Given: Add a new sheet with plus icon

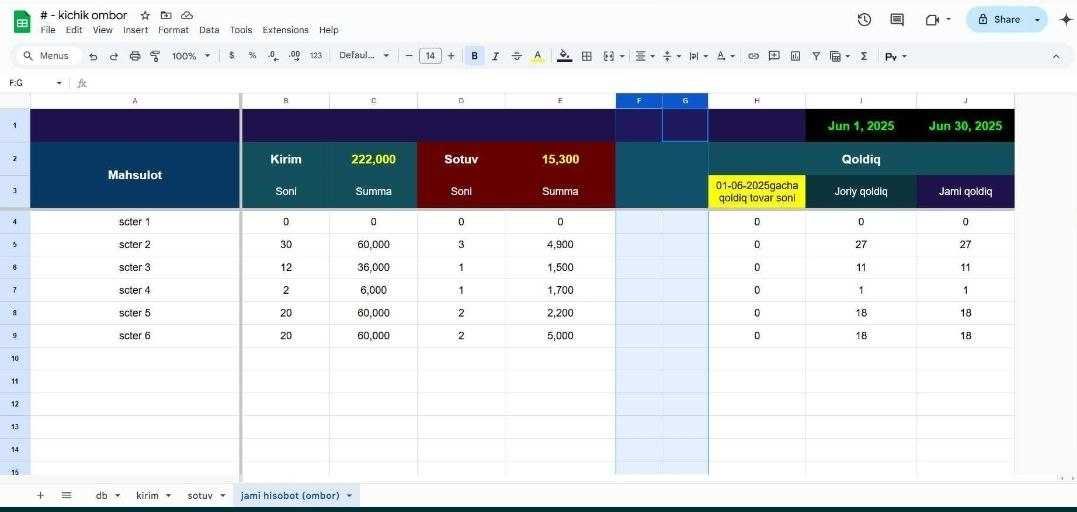Looking at the screenshot, I should [40, 495].
